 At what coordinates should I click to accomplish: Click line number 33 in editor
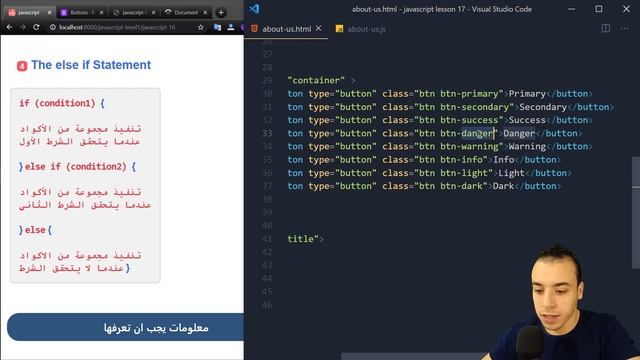pos(267,133)
